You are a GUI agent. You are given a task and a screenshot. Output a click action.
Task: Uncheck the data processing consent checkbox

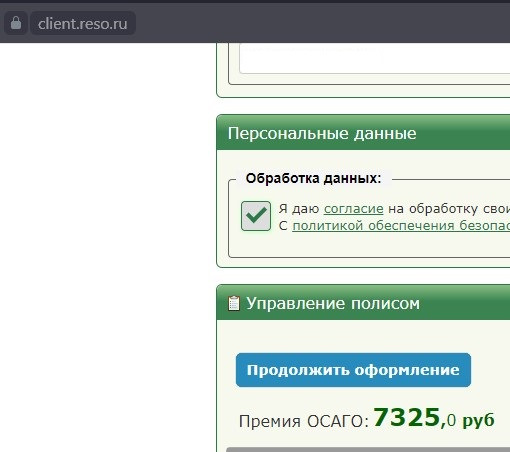tap(256, 216)
